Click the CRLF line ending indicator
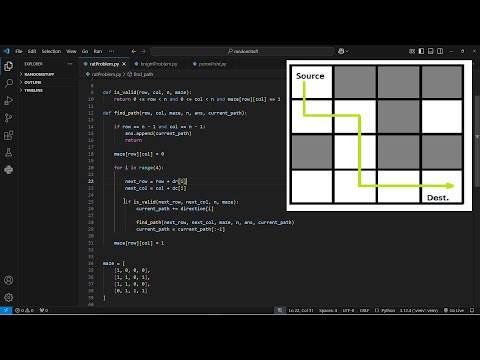 364,310
